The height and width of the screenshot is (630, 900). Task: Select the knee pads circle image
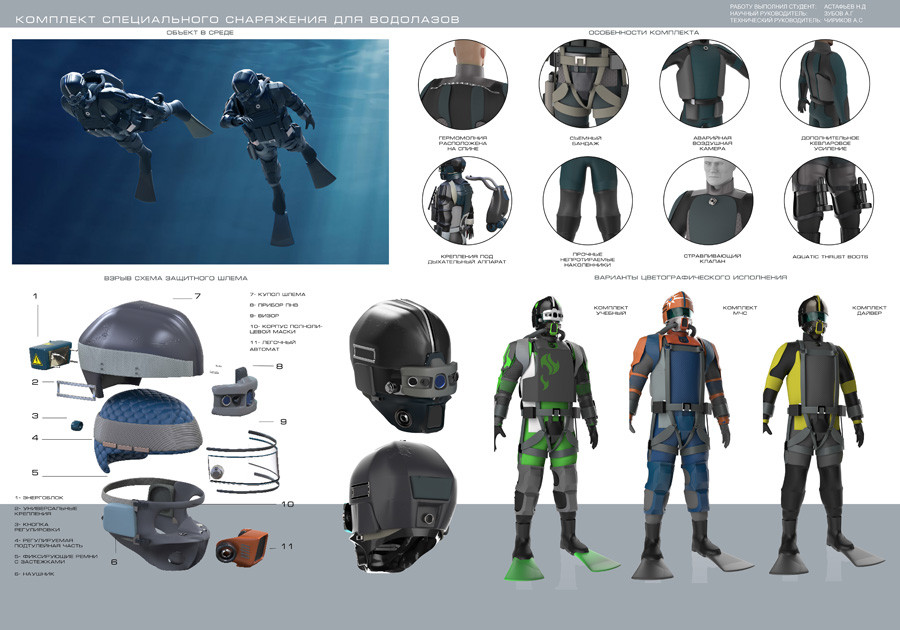[x=588, y=201]
